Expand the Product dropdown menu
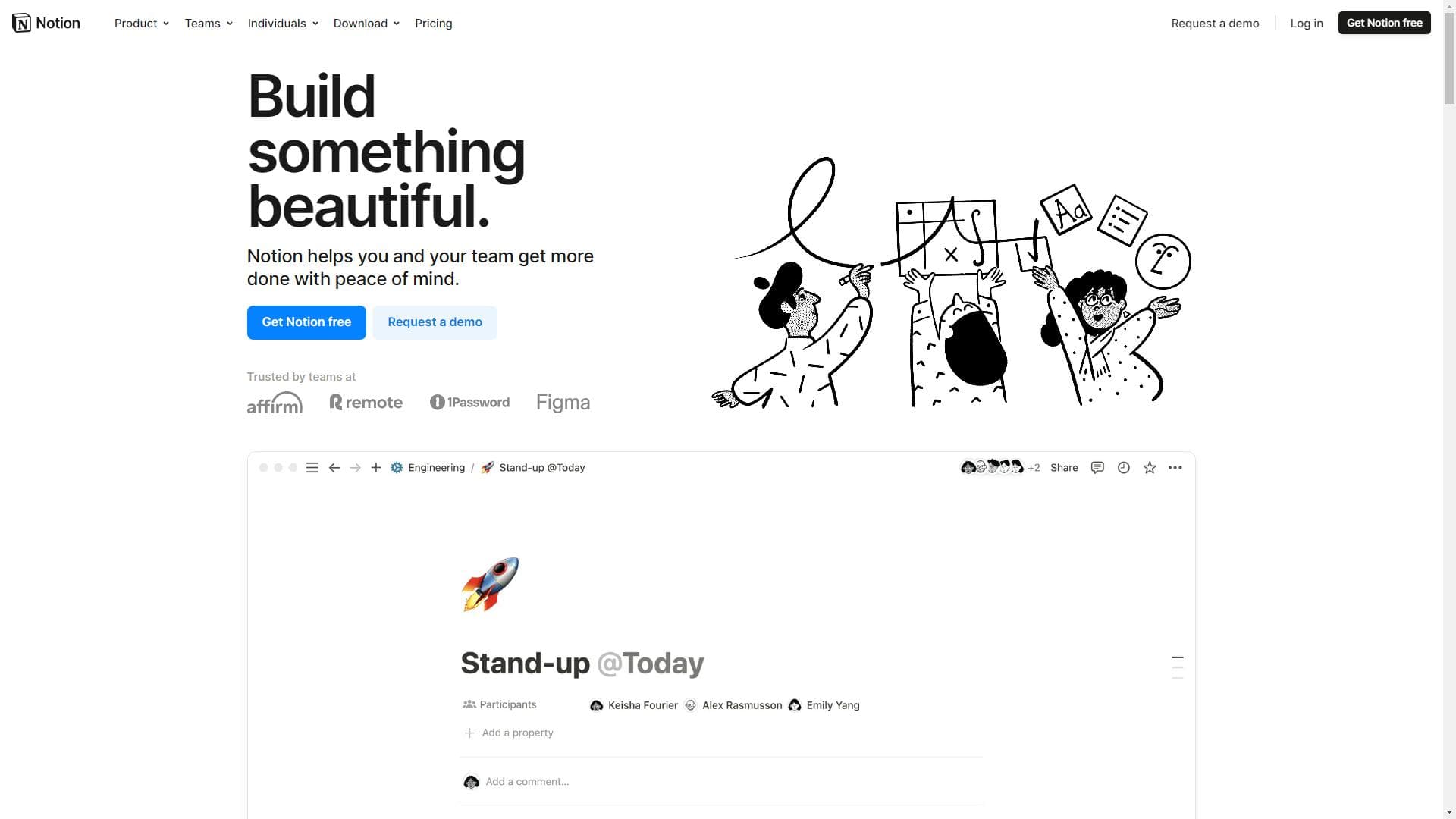Screen dimensions: 1456x819 click(x=142, y=24)
